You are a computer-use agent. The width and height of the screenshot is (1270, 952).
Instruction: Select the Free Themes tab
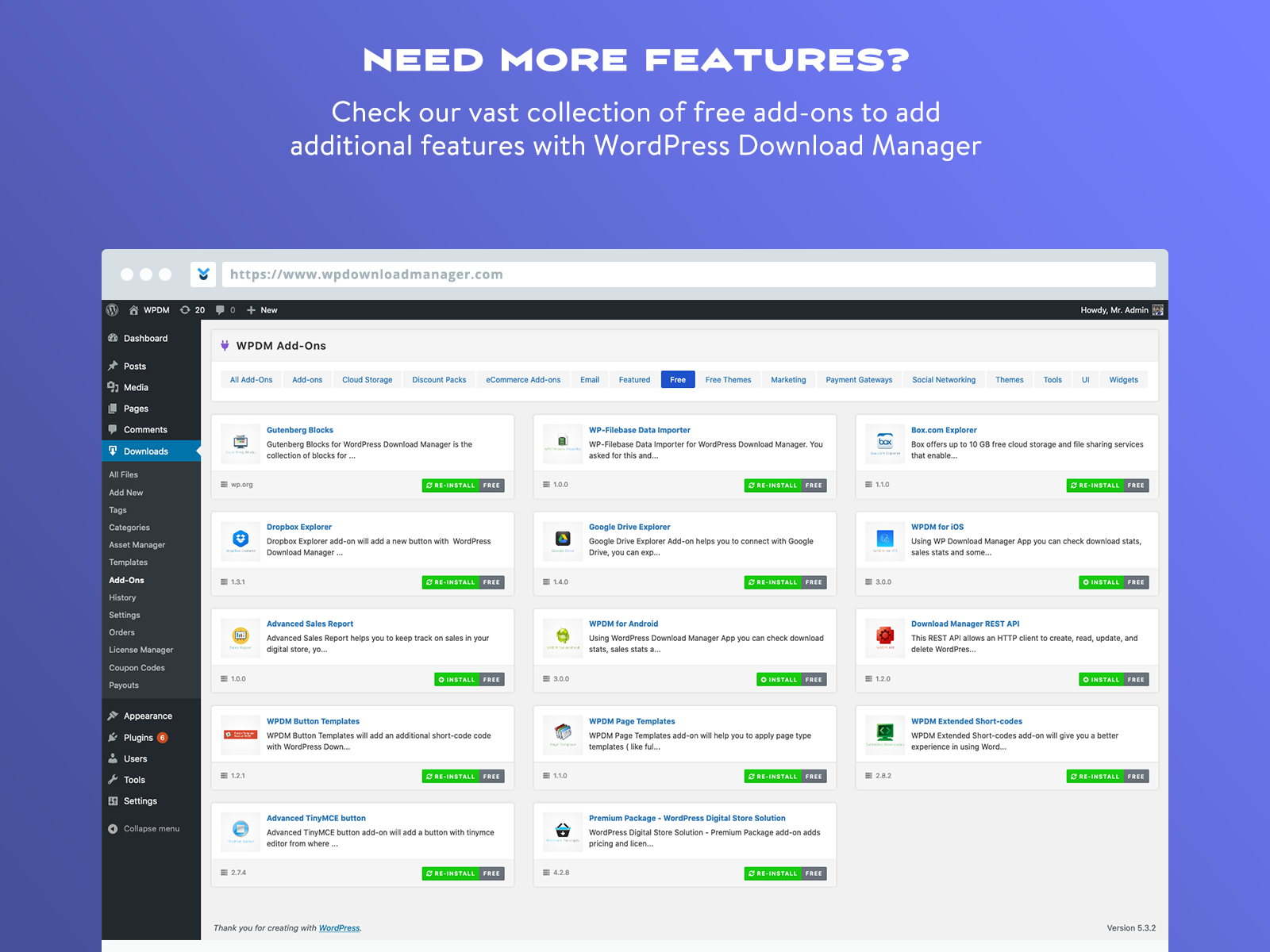[728, 380]
